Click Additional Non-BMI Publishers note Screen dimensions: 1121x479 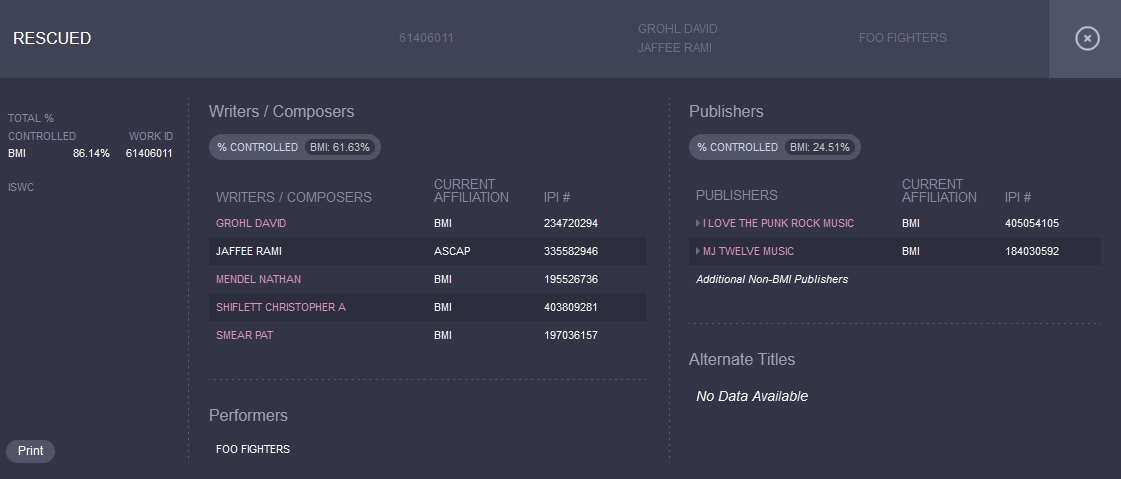[772, 279]
